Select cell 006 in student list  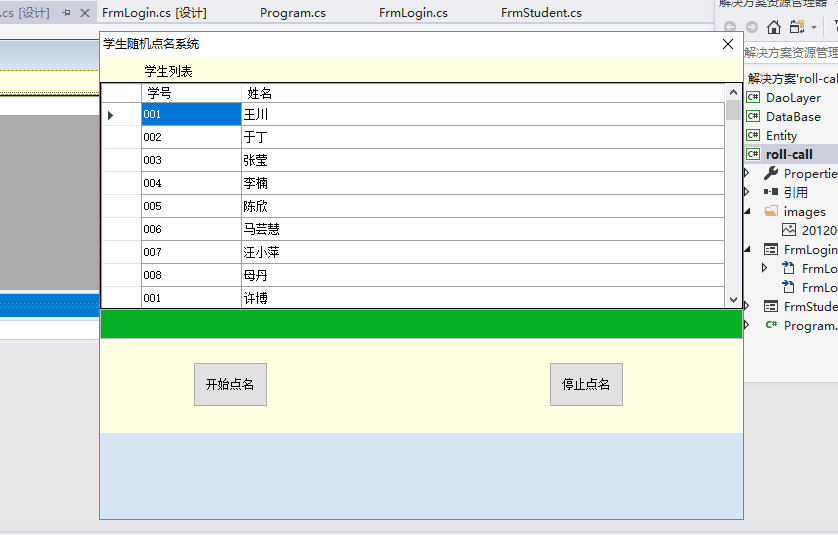click(191, 229)
